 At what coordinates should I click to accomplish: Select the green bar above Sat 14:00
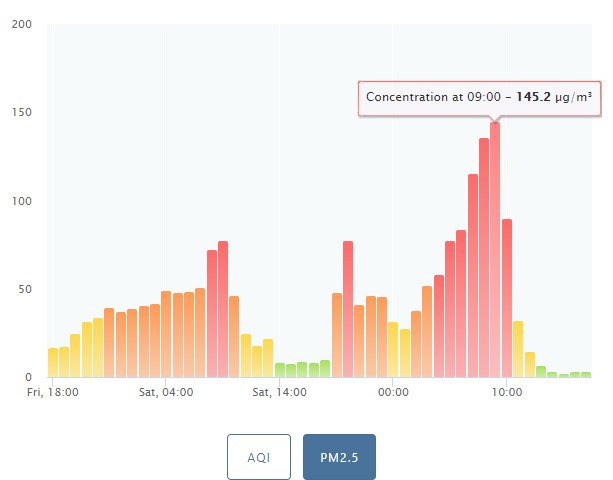pyautogui.click(x=280, y=370)
